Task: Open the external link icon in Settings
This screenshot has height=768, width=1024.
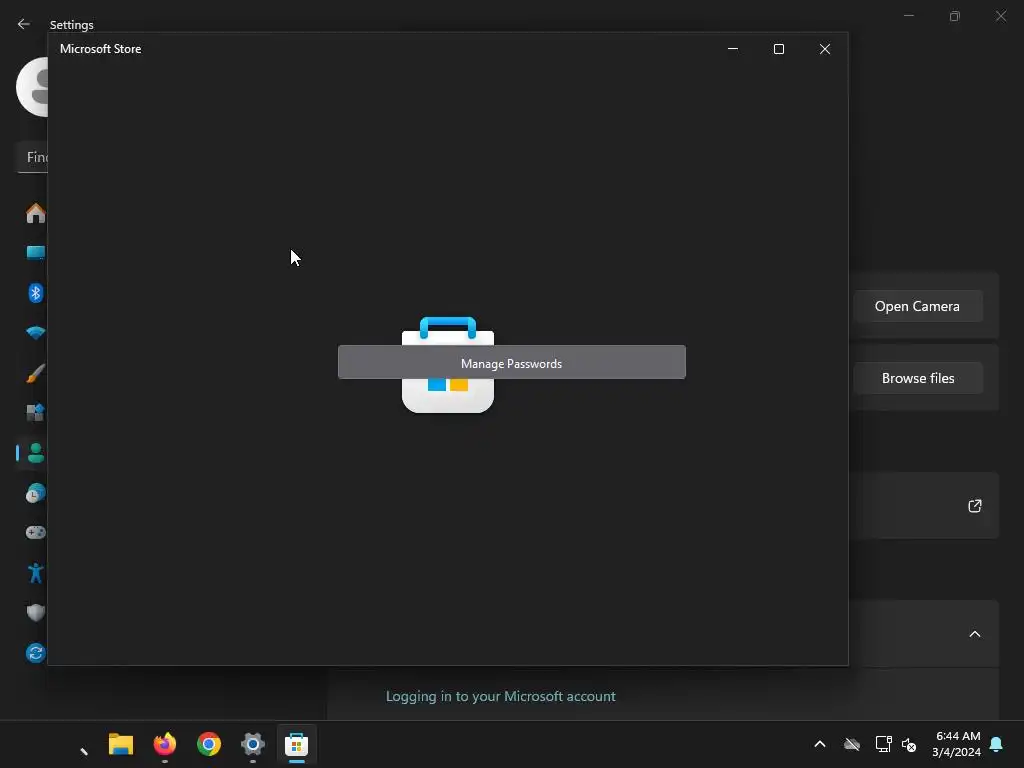Action: (x=974, y=505)
